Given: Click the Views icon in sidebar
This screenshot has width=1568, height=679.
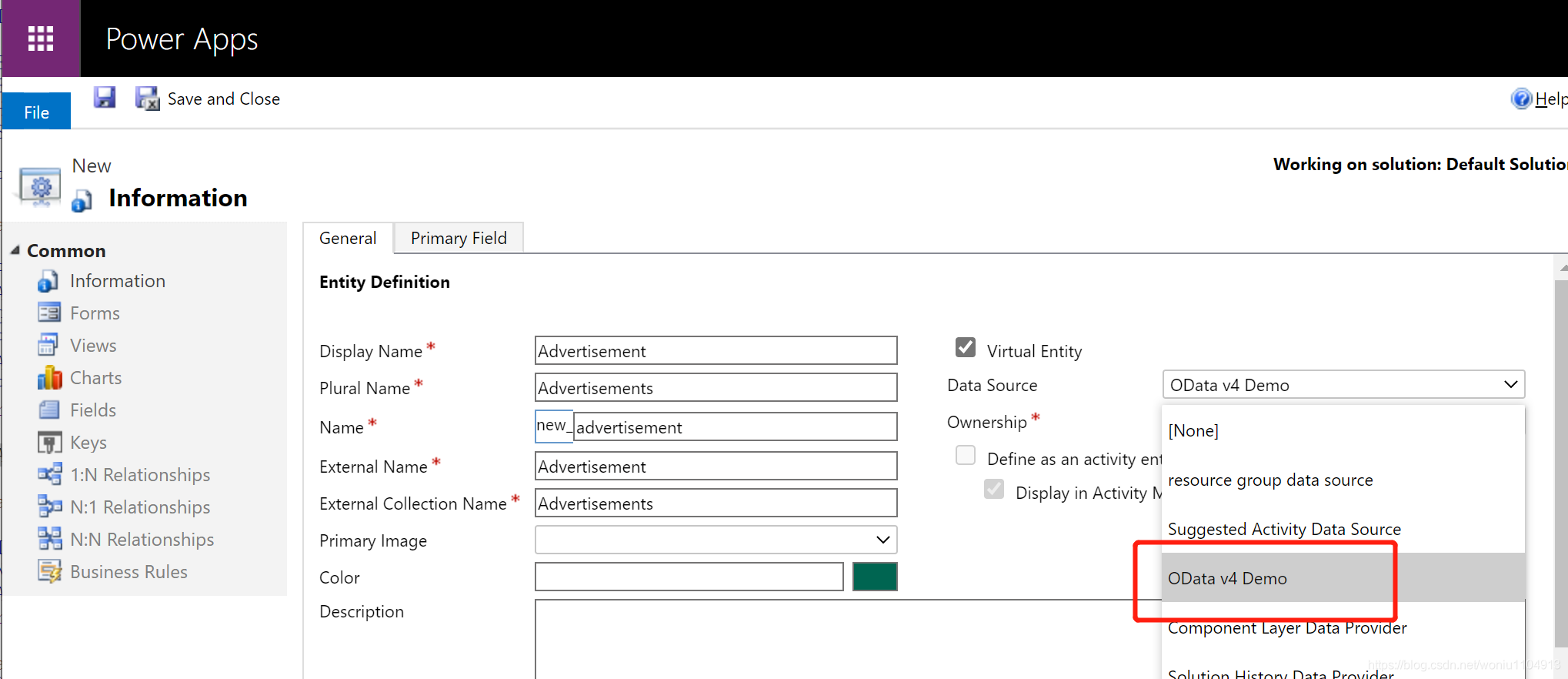Looking at the screenshot, I should click(48, 345).
